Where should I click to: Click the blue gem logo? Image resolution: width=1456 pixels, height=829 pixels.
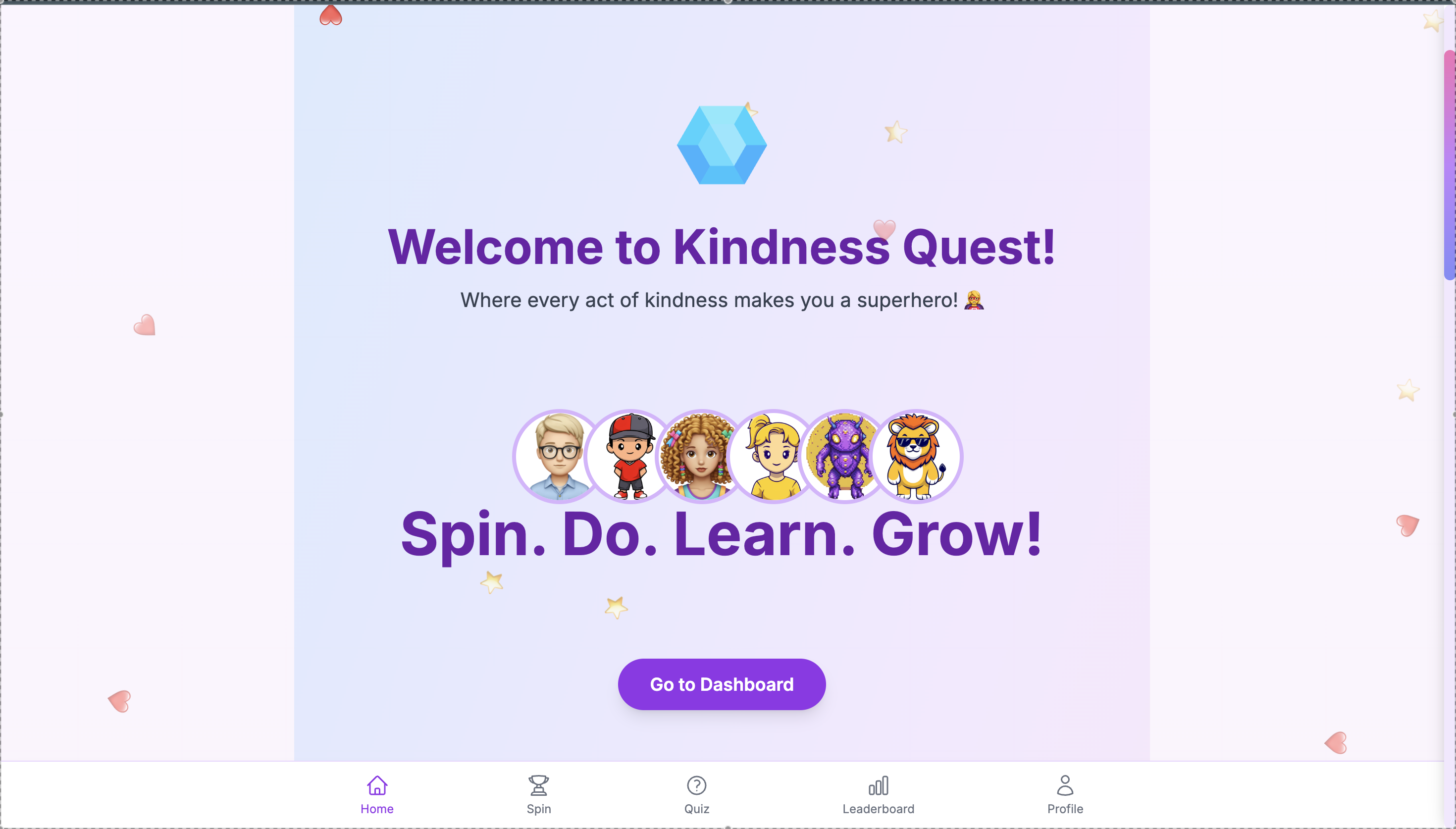[722, 145]
